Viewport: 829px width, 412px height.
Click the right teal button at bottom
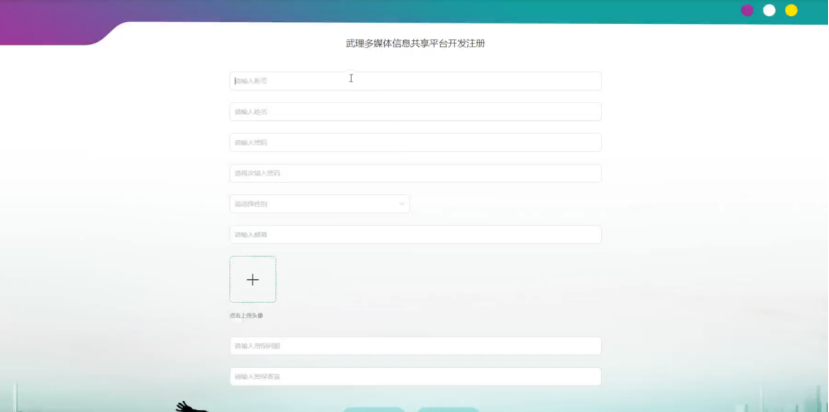coord(448,409)
